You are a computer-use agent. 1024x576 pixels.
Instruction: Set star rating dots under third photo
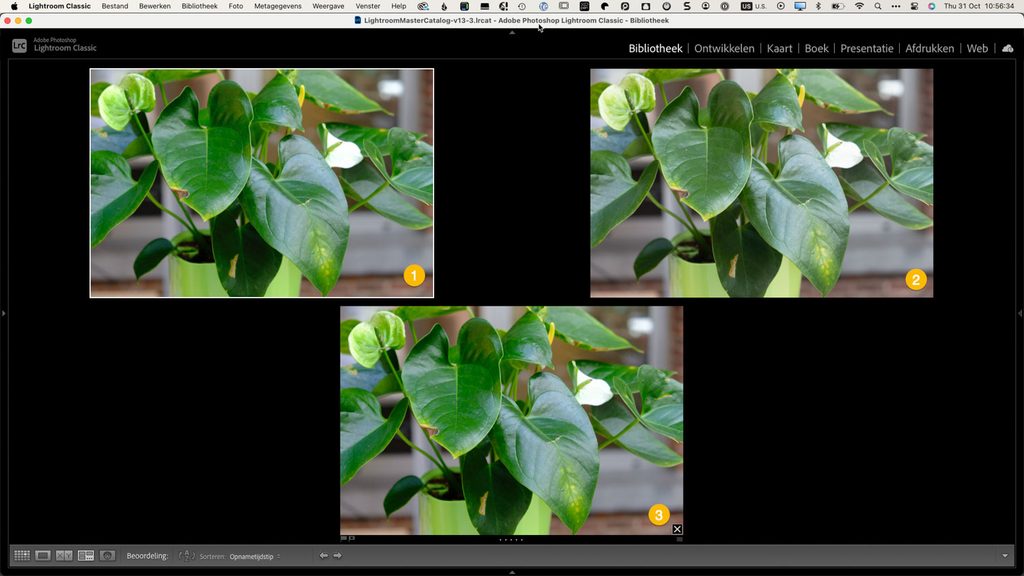[x=511, y=540]
